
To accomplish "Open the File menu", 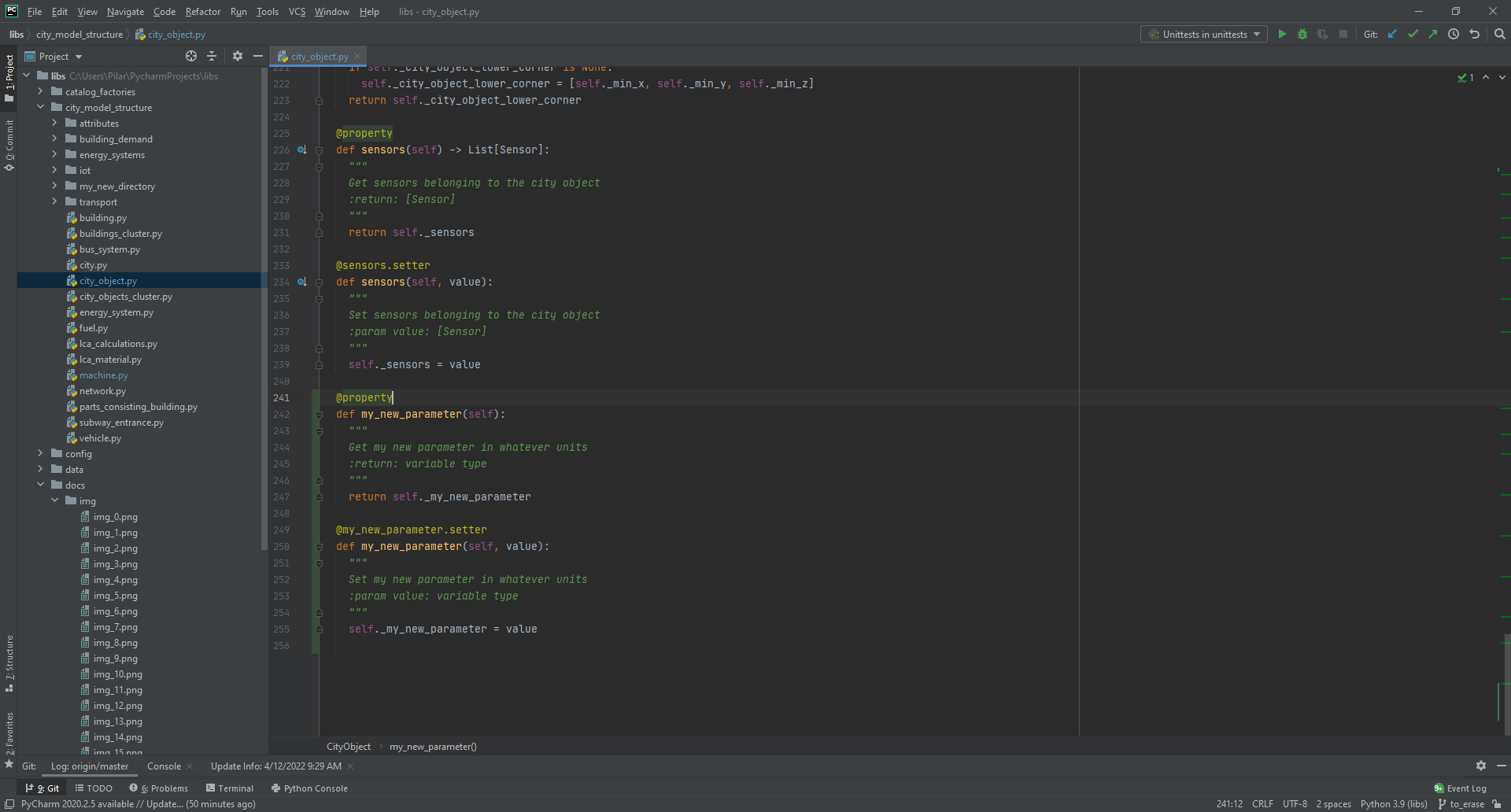I will pos(35,11).
